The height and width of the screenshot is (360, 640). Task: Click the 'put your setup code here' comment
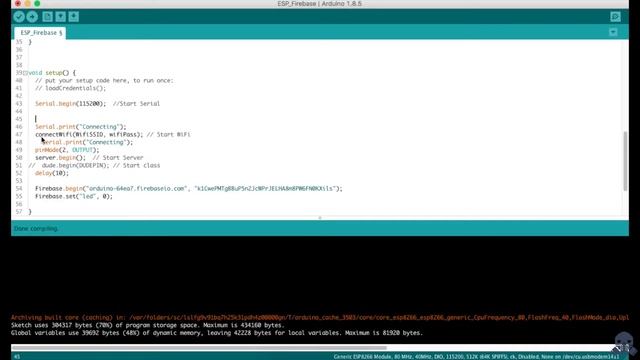tap(104, 80)
